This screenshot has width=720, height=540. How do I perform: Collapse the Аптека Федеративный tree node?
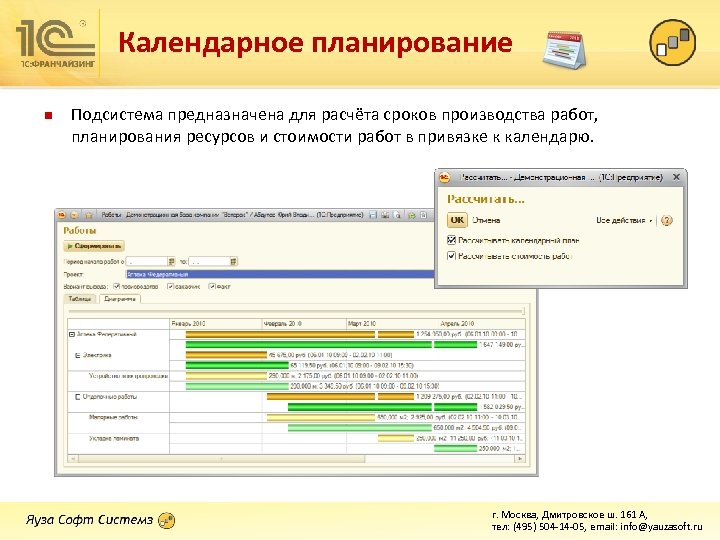[x=72, y=334]
